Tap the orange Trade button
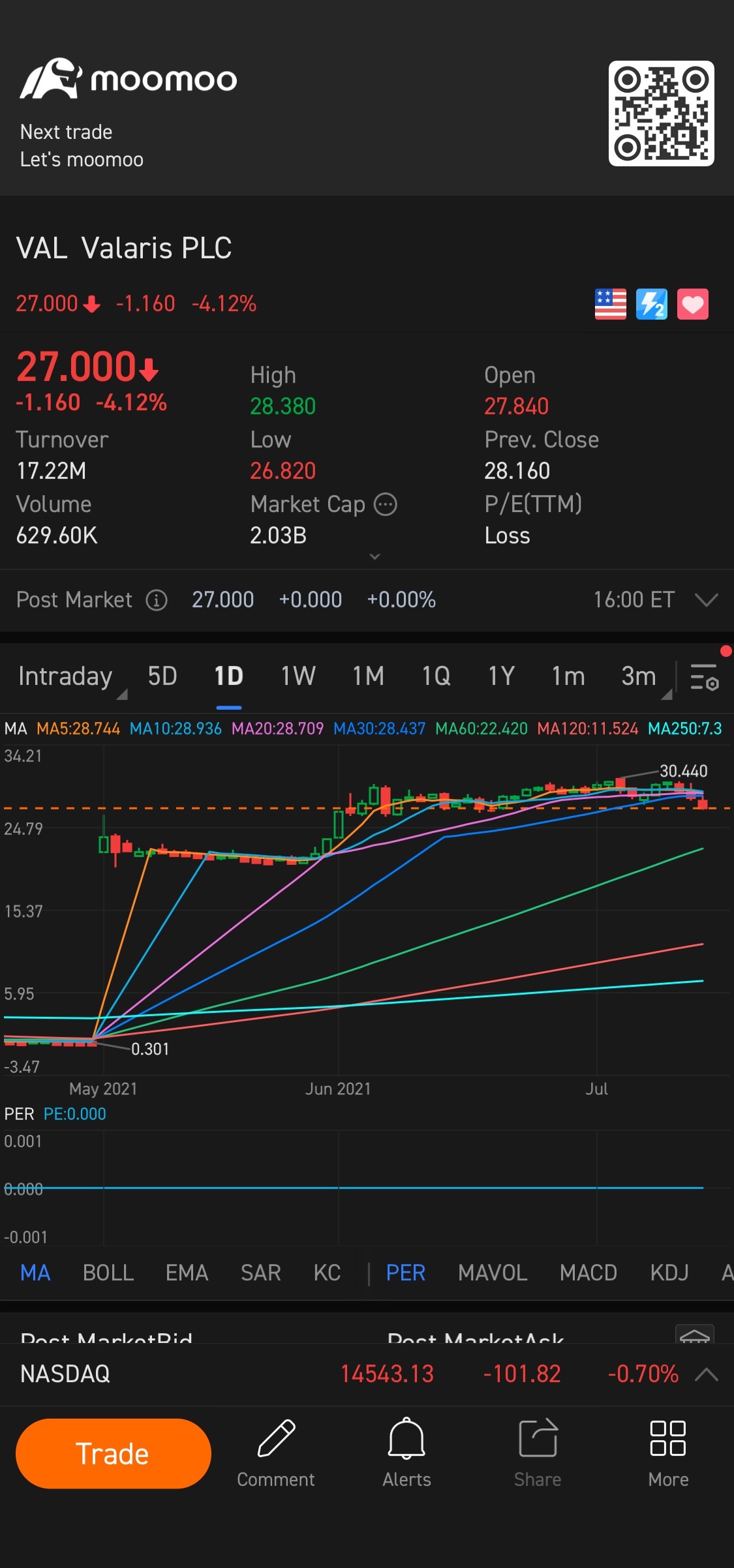This screenshot has height=1568, width=734. [113, 1454]
